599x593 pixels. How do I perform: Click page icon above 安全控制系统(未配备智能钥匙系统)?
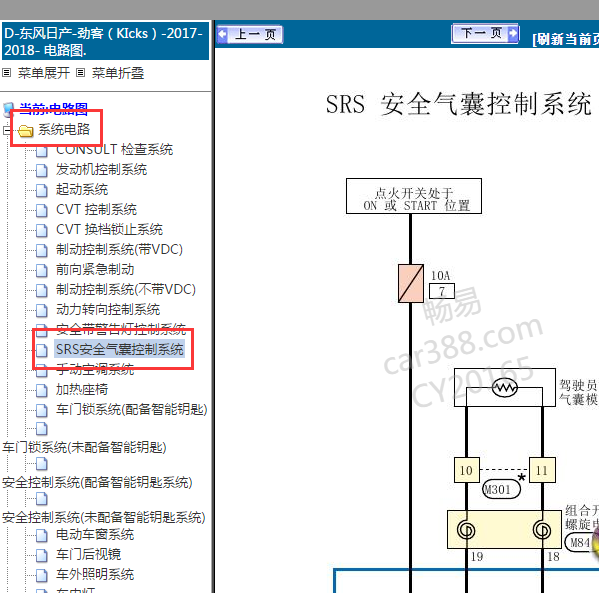42,499
